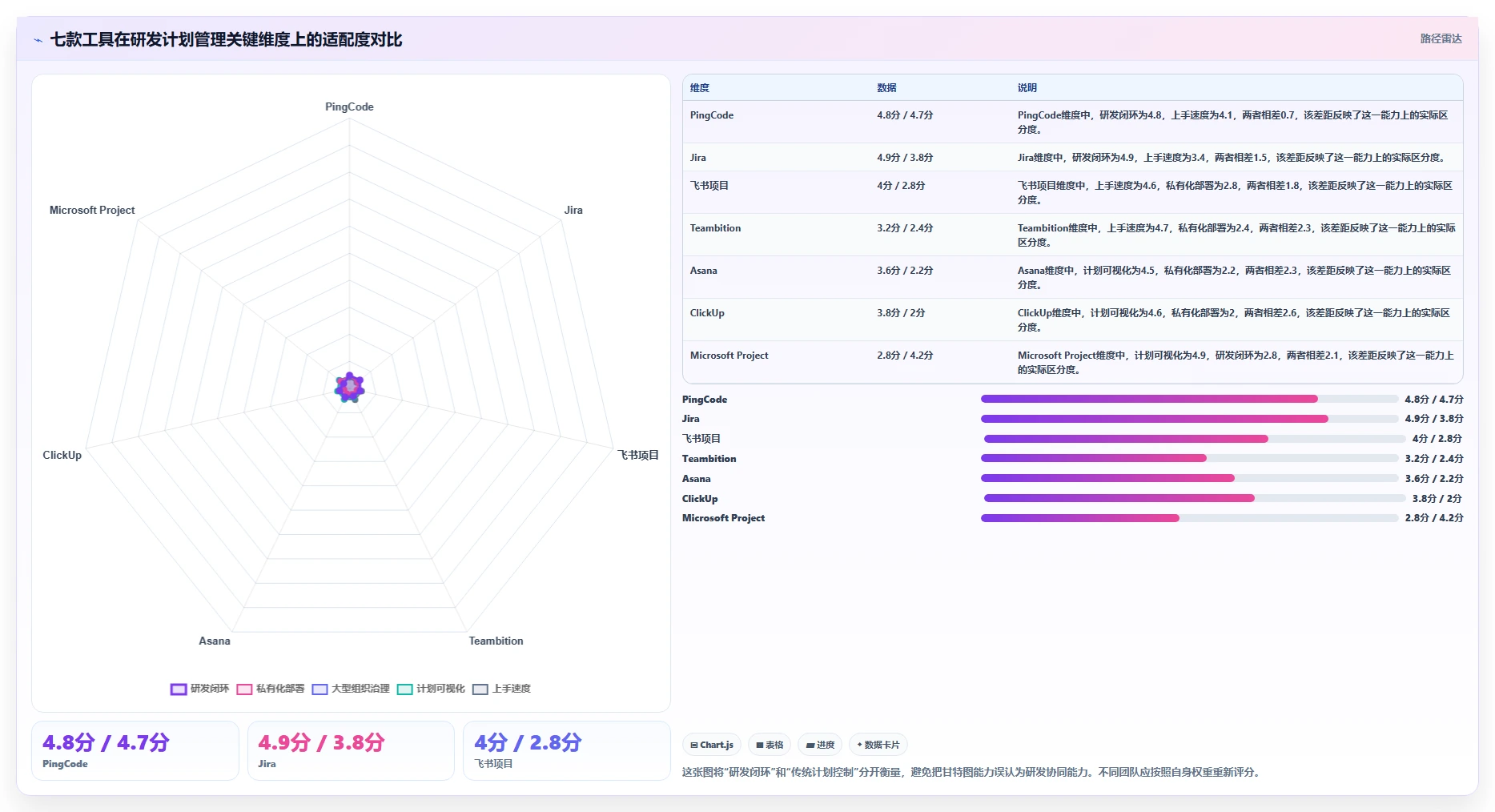Viewport: 1495px width, 812px height.
Task: Click the Chart.js chip
Action: click(x=712, y=745)
